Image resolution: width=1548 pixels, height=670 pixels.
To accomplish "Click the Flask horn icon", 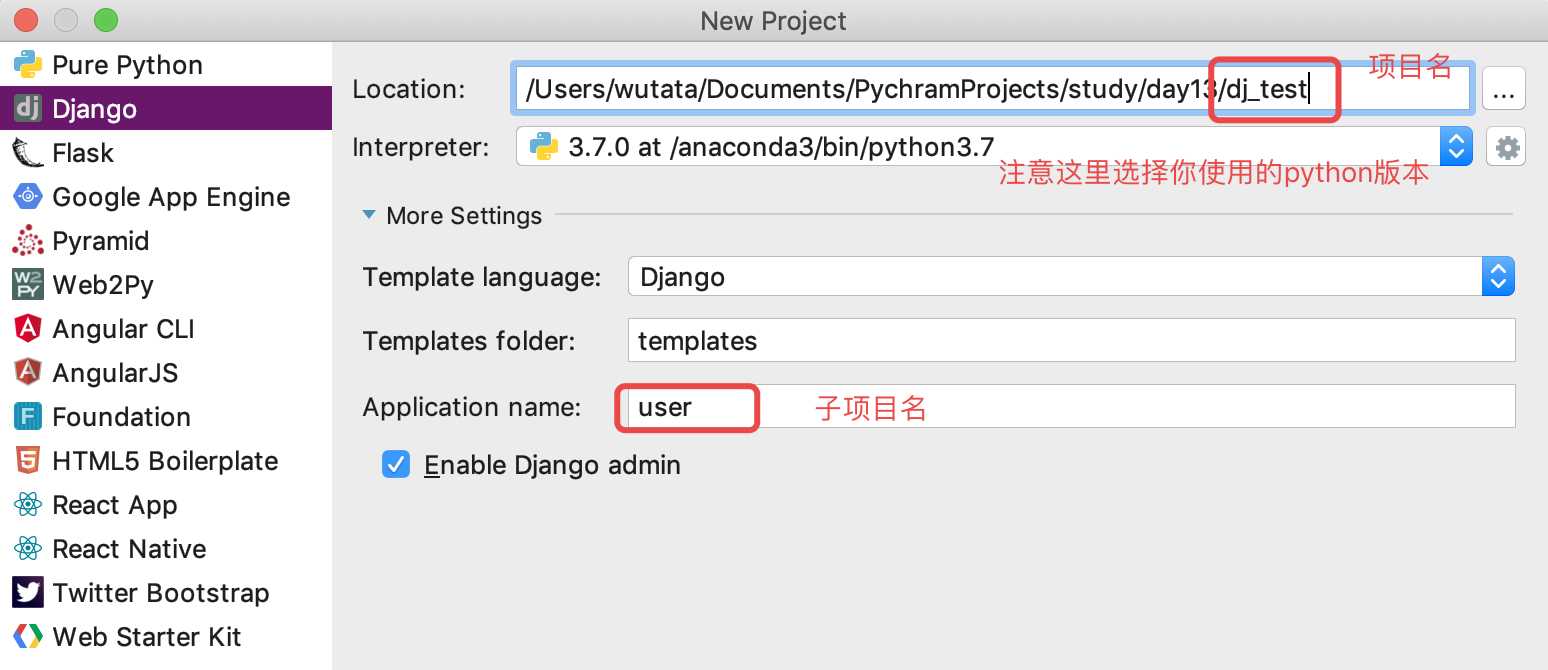I will tap(27, 153).
